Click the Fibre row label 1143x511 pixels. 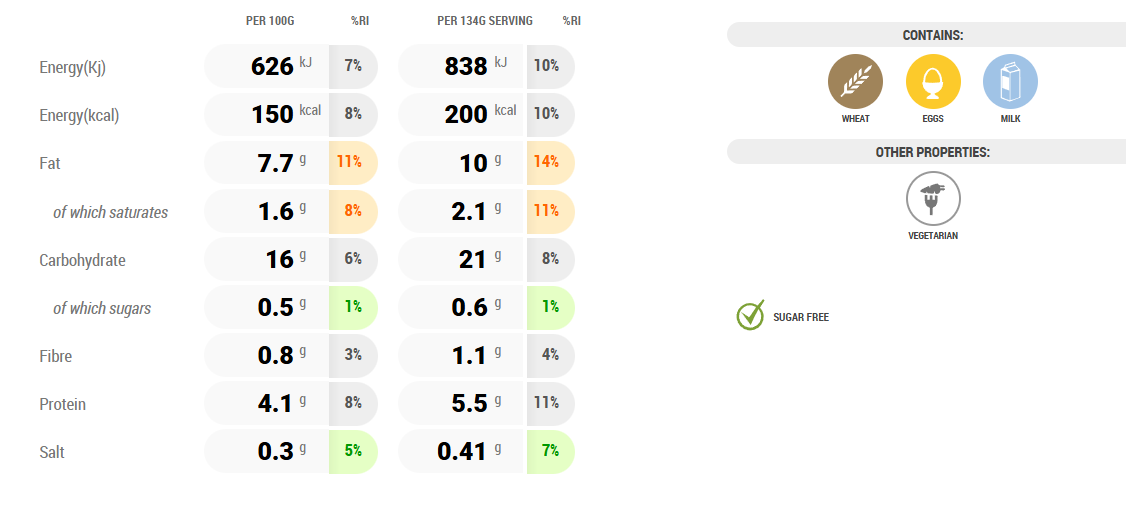point(55,356)
